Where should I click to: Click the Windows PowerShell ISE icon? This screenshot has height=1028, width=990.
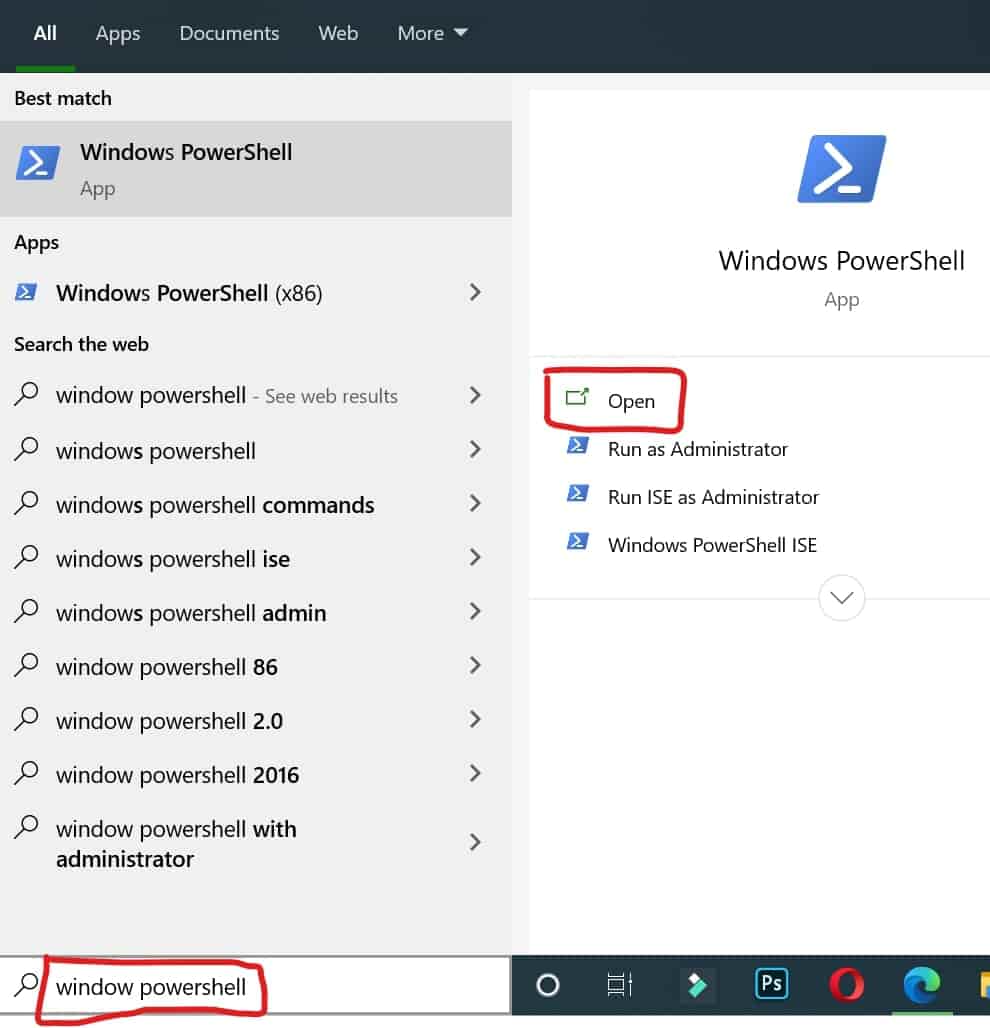pos(578,541)
